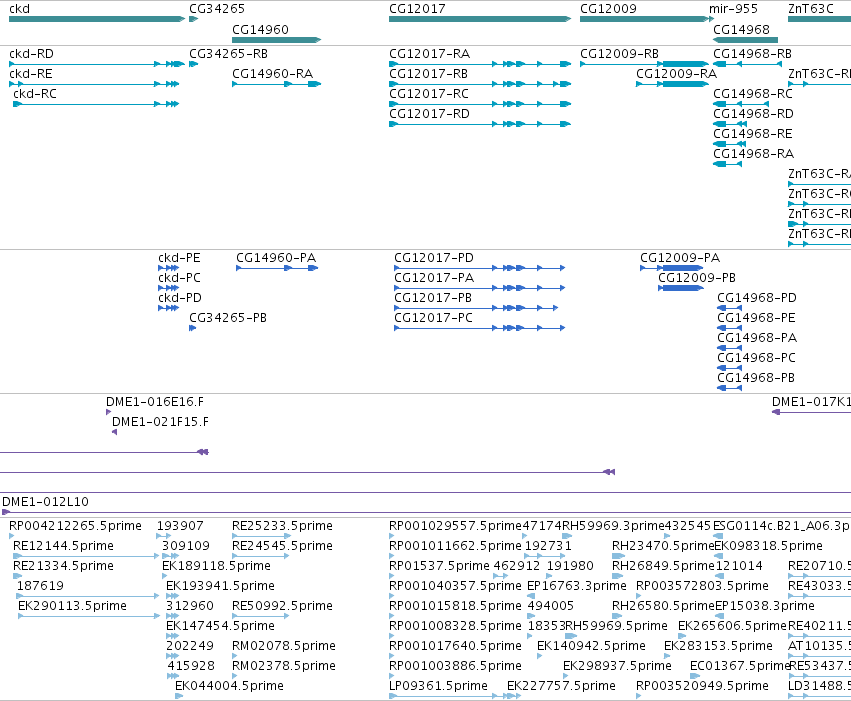Open the CG14968-PB protein label
Screen dimensions: 851x701
pyautogui.click(x=755, y=378)
